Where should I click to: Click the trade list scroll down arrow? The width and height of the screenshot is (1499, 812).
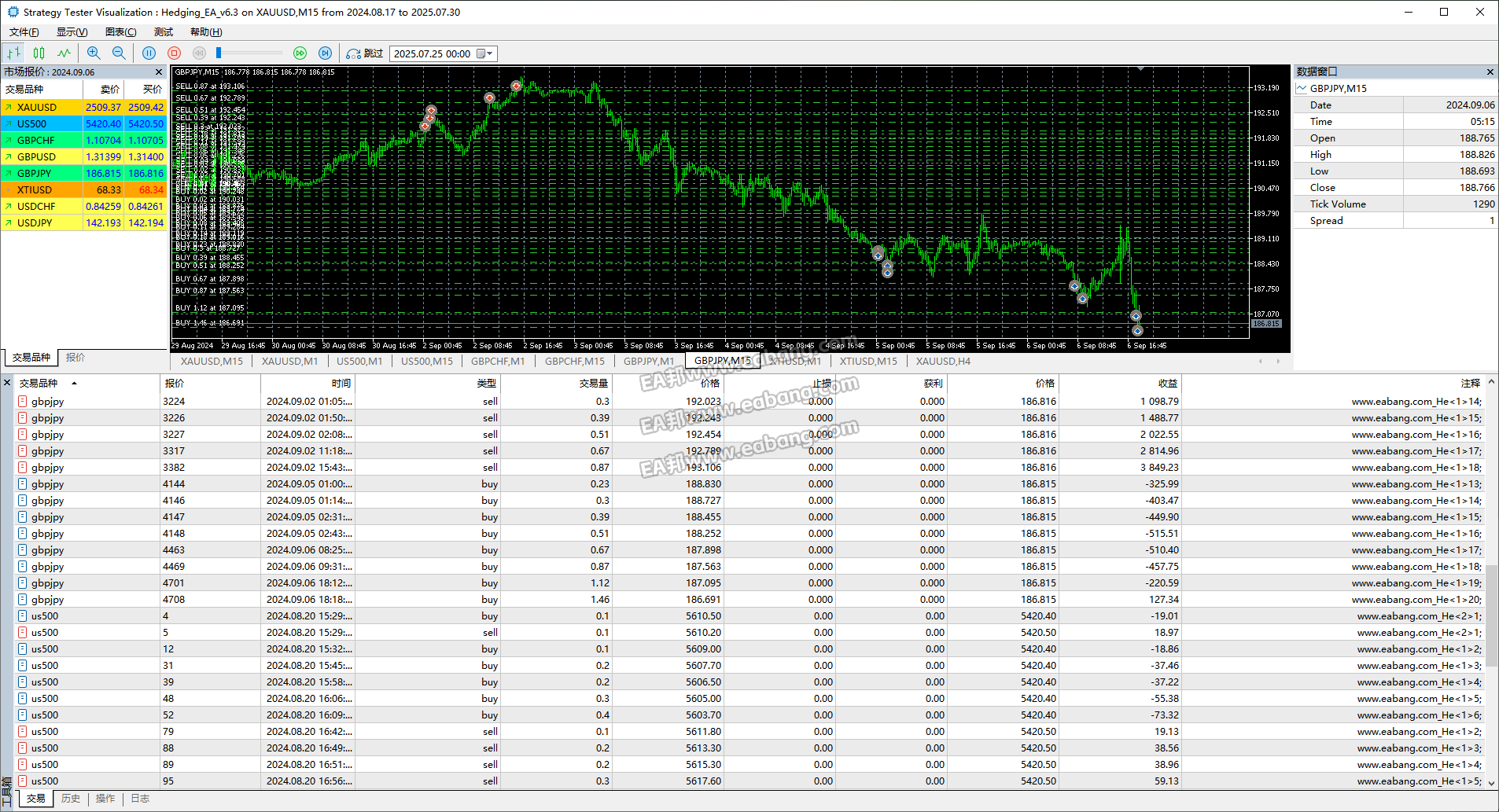click(1491, 783)
